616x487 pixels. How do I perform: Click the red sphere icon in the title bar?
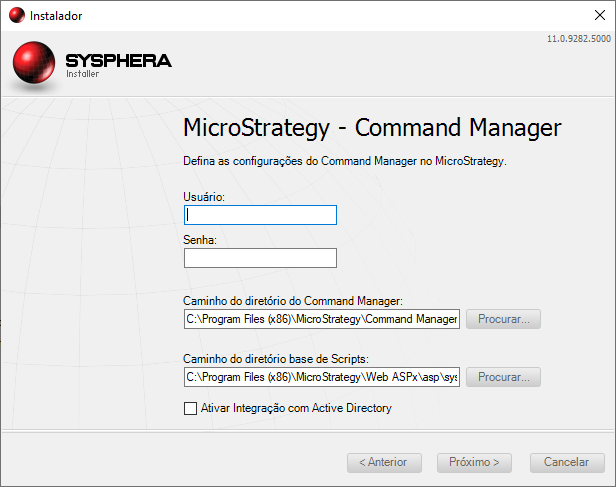point(16,15)
